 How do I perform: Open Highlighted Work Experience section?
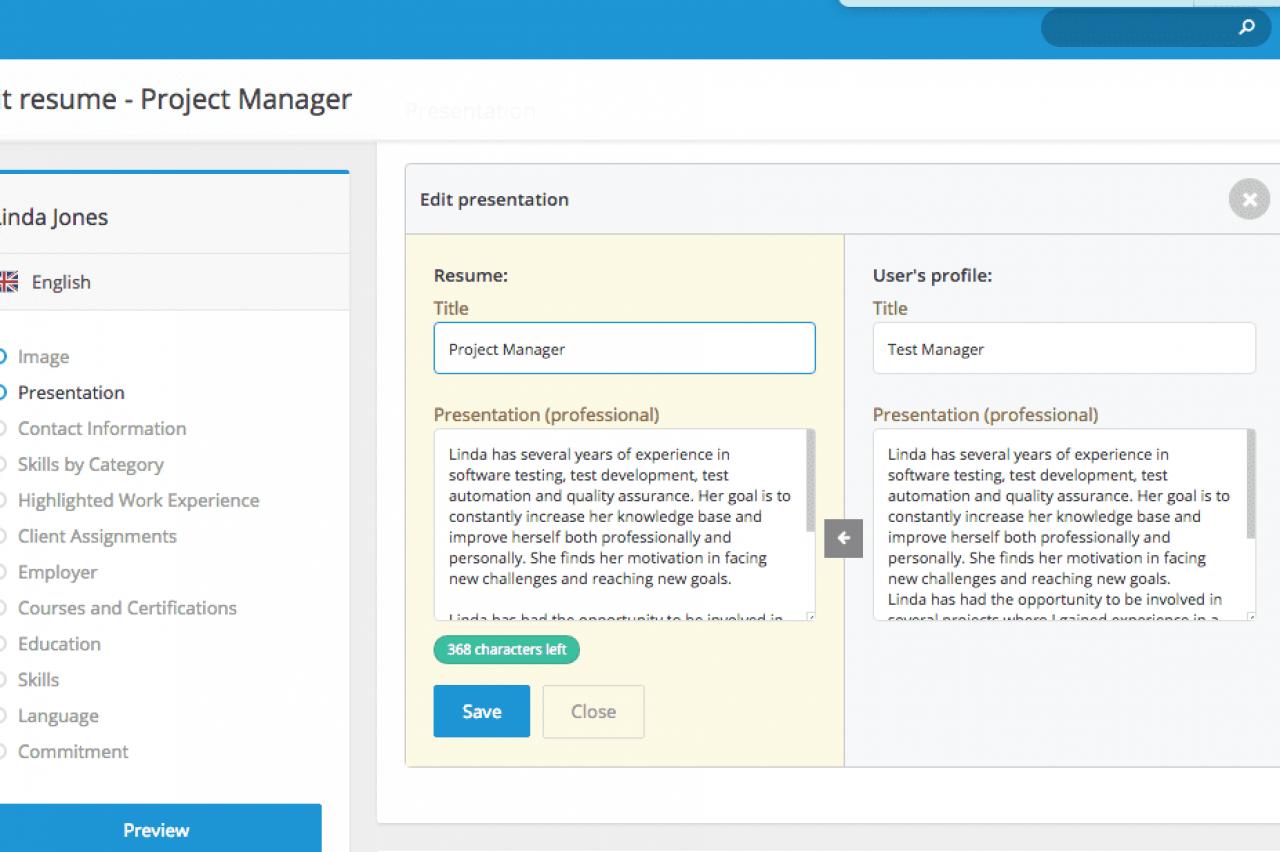click(x=138, y=500)
